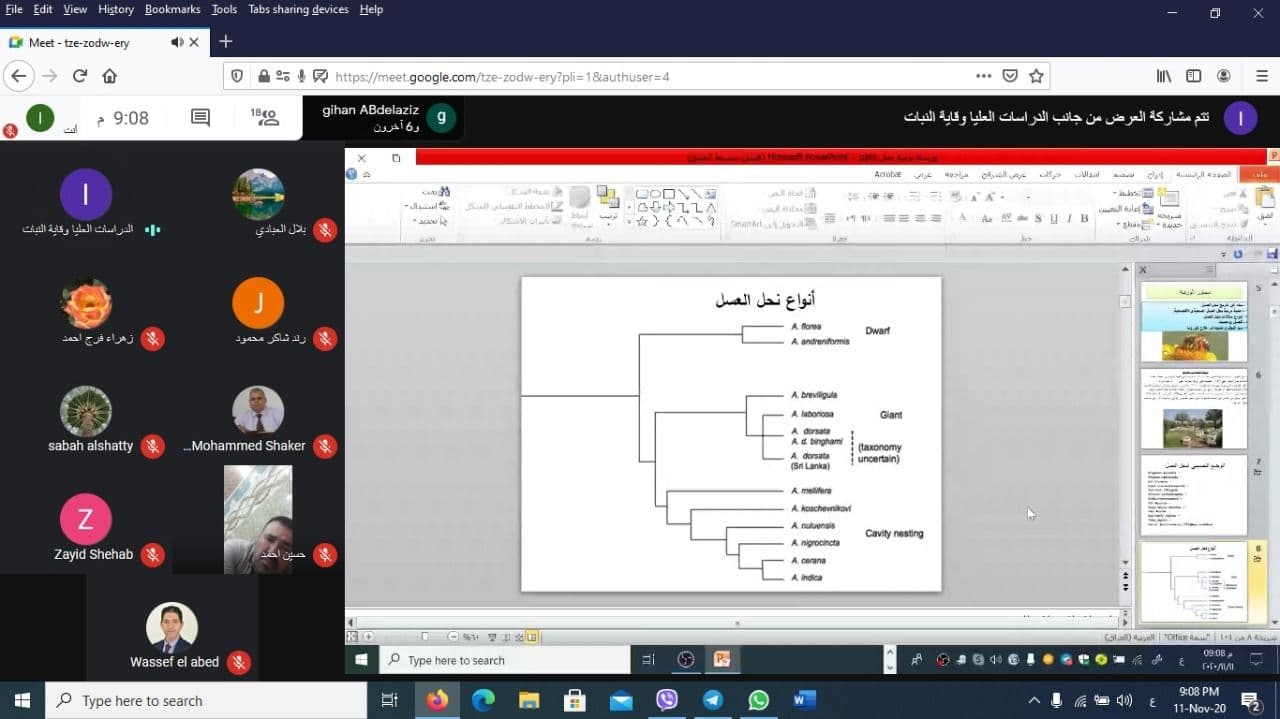Screen dimensions: 1280x719
Task: Bookmark this page with the star
Action: pyautogui.click(x=1036, y=76)
